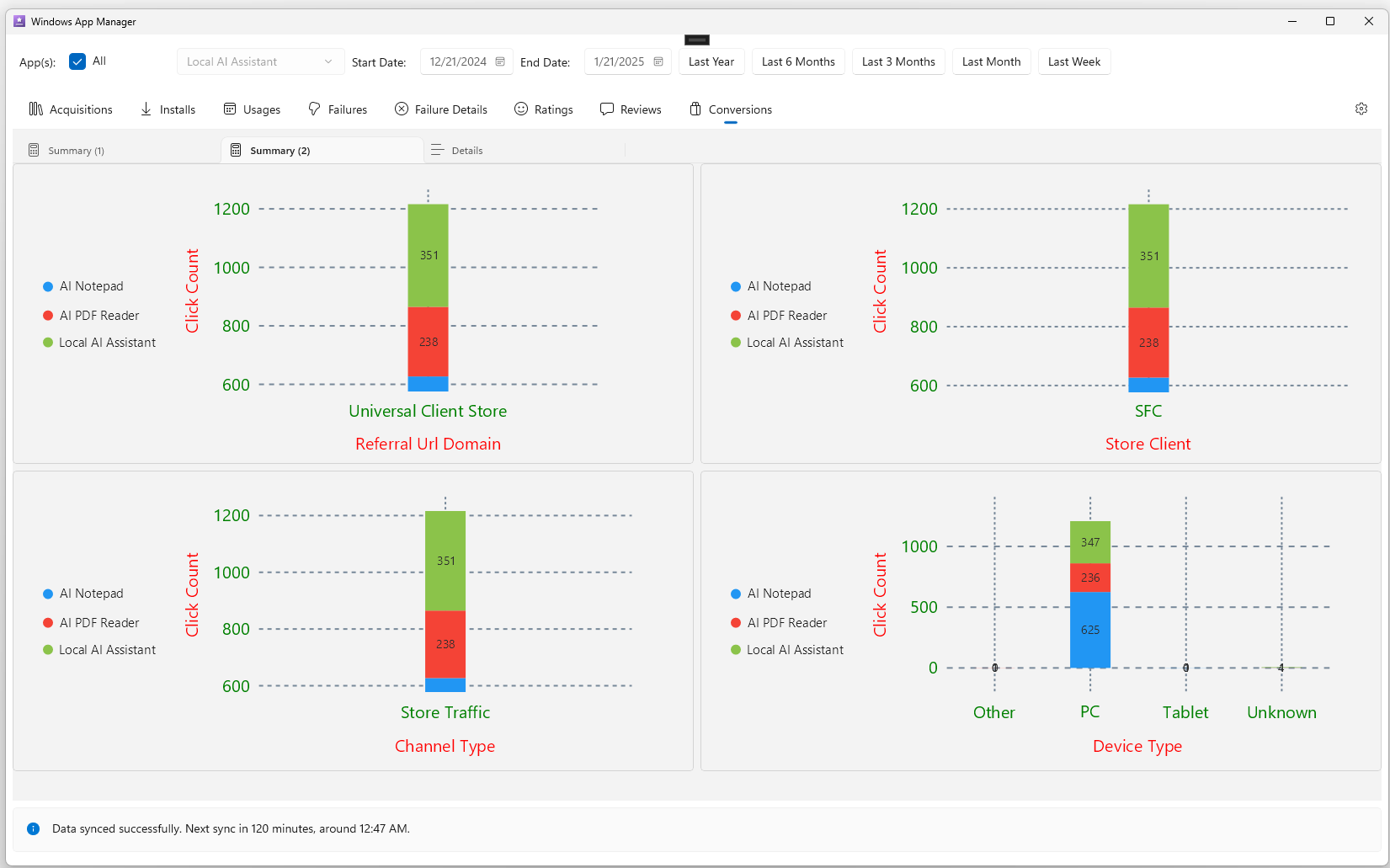Image resolution: width=1390 pixels, height=868 pixels.
Task: Click the Failure Details circled-x icon
Action: click(x=402, y=109)
